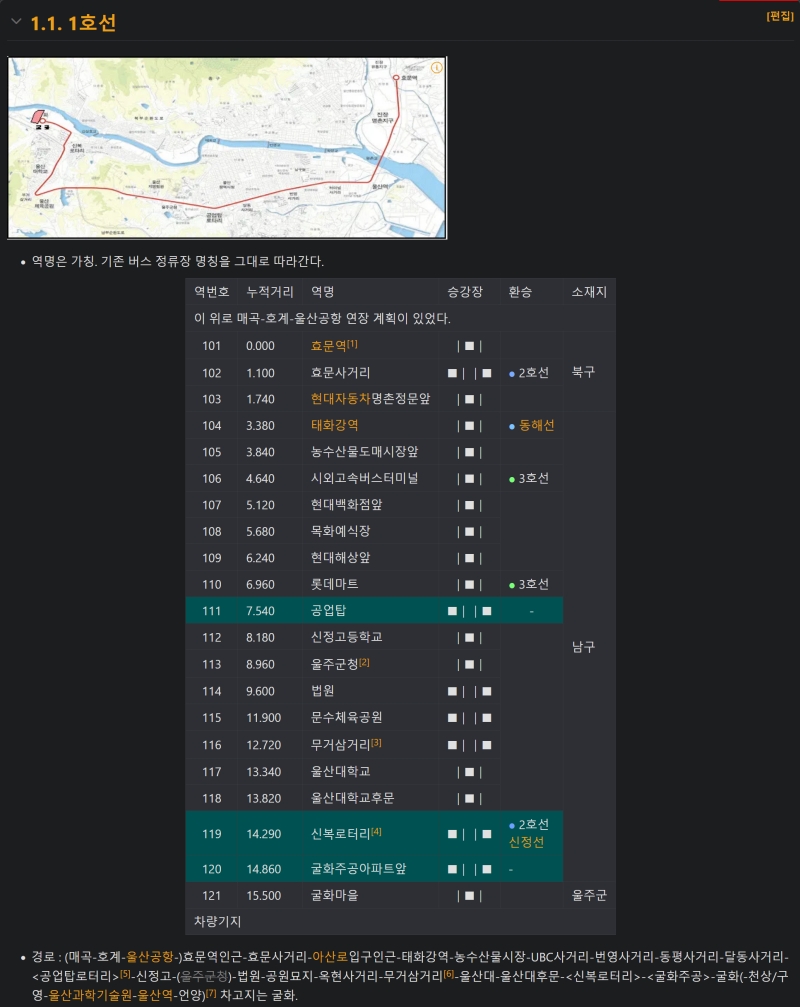Viewport: 800px width, 1007px height.
Task: Select station name 현대백화점앞
Action: pyautogui.click(x=347, y=505)
